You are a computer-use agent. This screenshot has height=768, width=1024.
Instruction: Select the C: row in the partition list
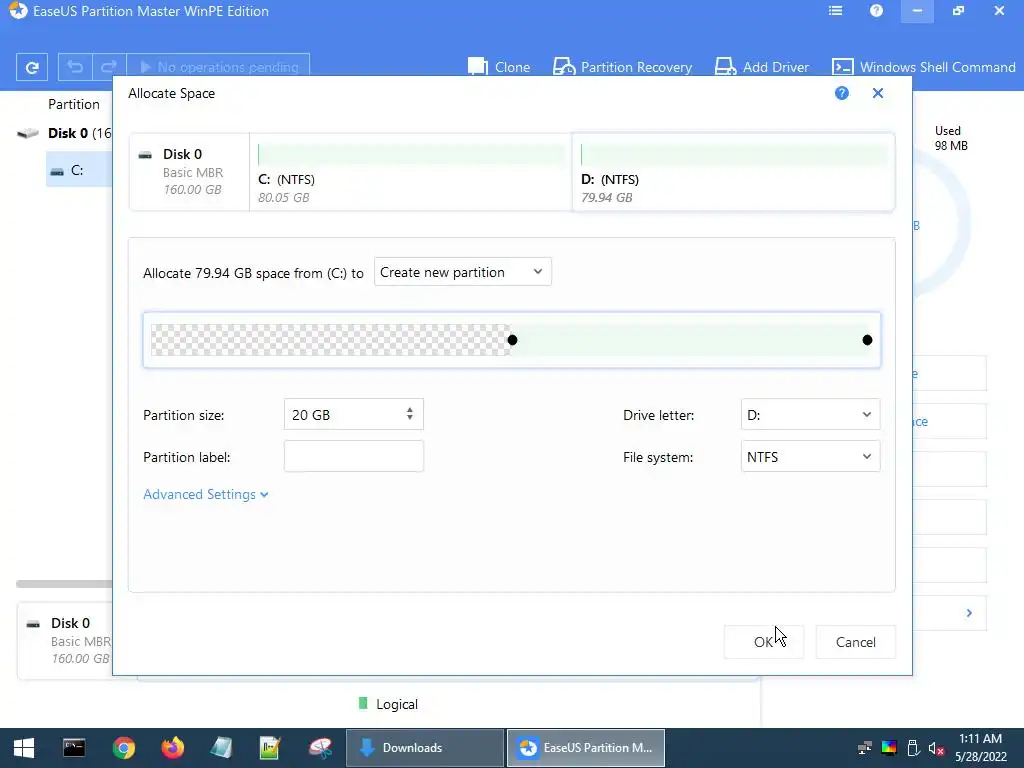pos(79,170)
